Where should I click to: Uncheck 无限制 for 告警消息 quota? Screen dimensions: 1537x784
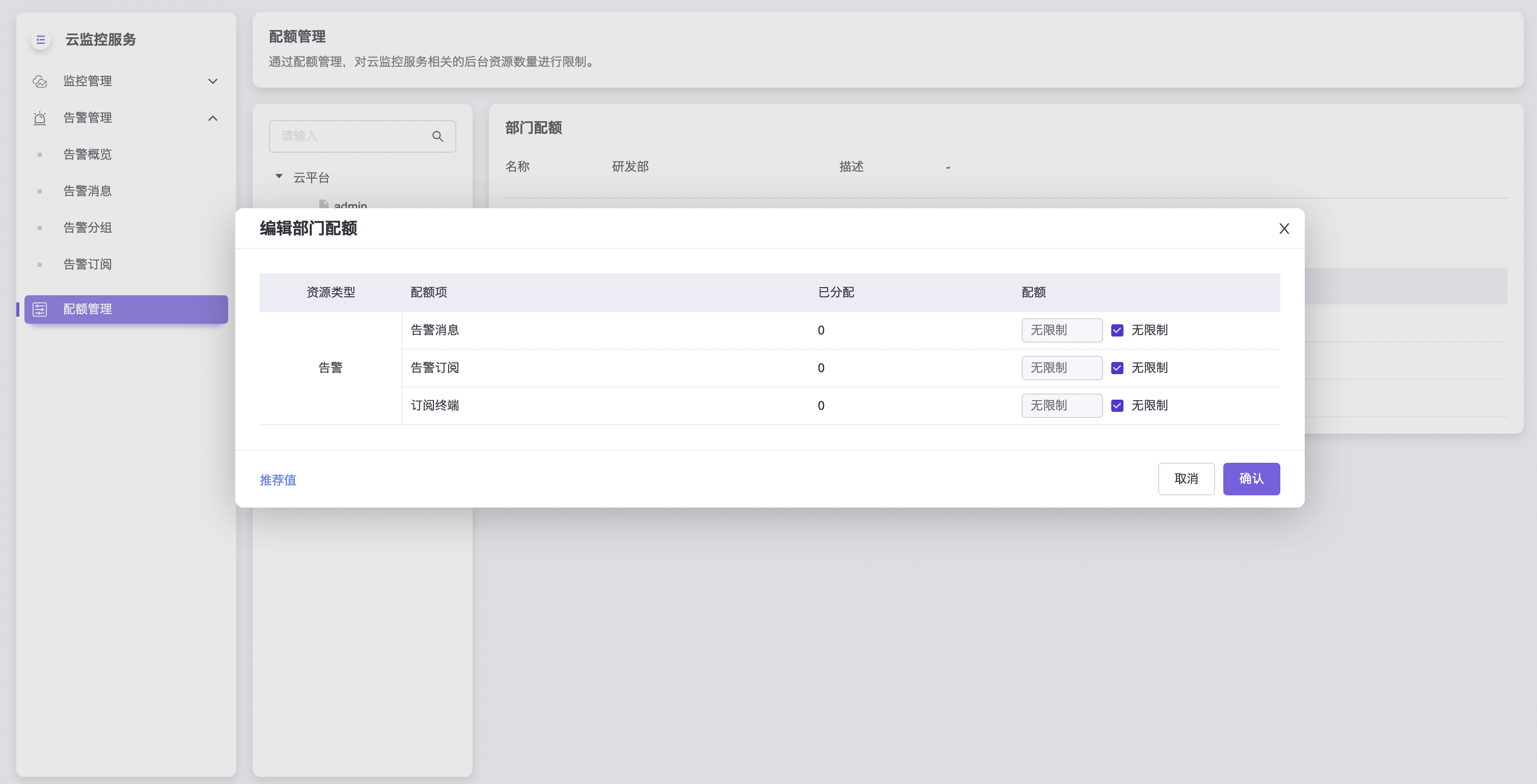1117,330
